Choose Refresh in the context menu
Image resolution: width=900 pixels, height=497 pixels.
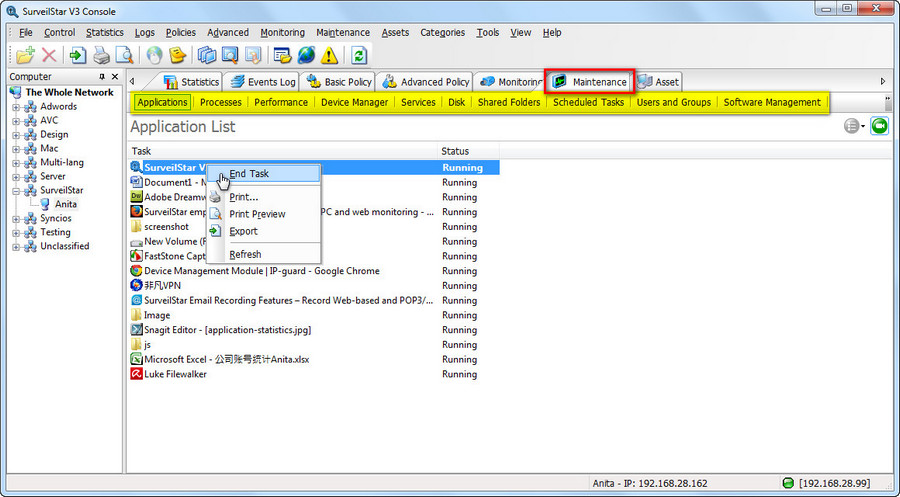click(263, 254)
